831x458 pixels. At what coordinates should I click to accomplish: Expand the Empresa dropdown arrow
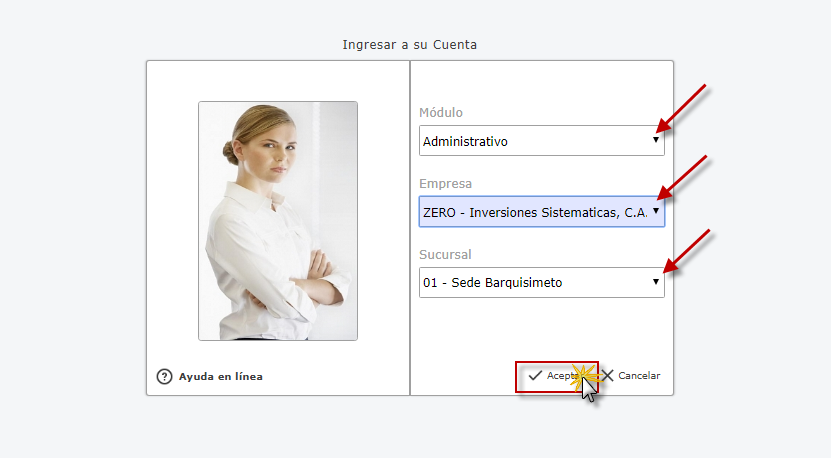[656, 211]
